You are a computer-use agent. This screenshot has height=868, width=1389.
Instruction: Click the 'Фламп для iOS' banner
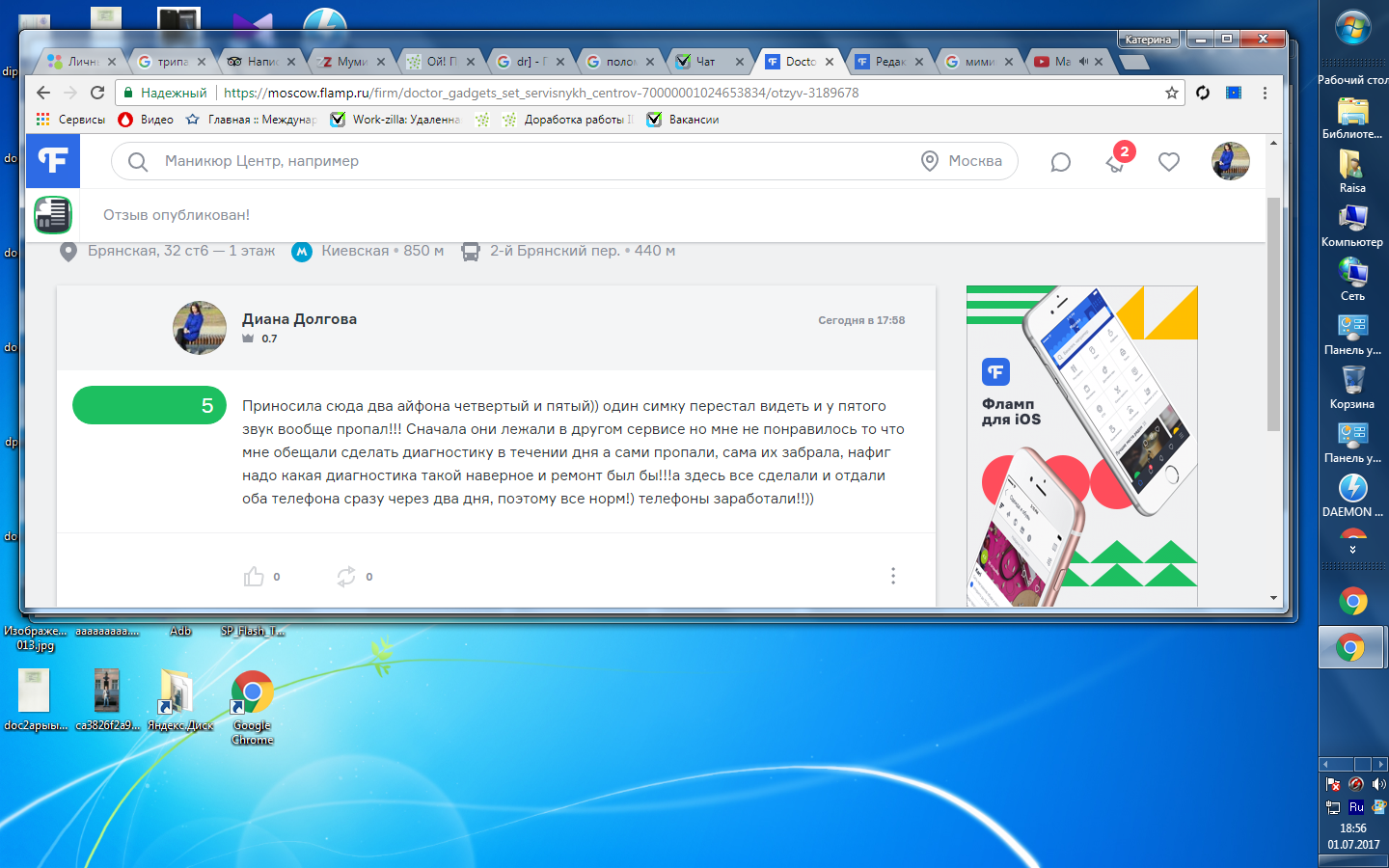click(1082, 446)
